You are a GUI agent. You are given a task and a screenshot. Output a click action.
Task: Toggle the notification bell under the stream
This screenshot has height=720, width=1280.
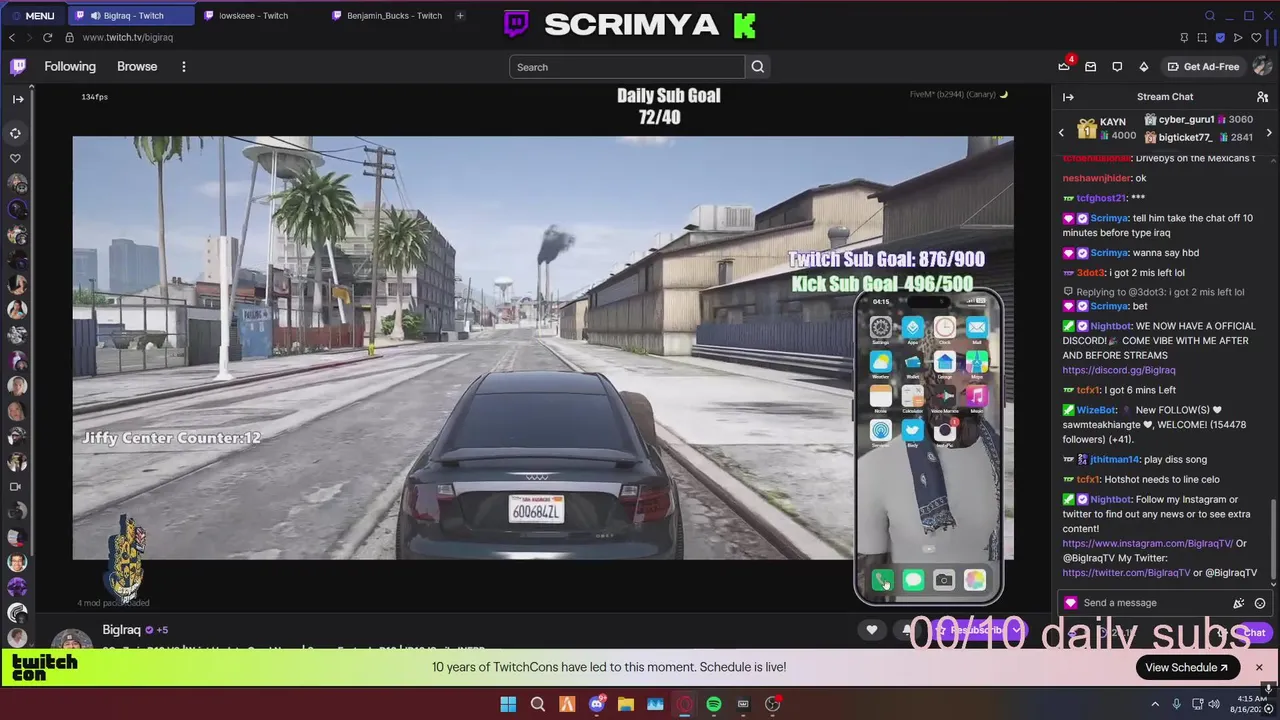(x=906, y=630)
